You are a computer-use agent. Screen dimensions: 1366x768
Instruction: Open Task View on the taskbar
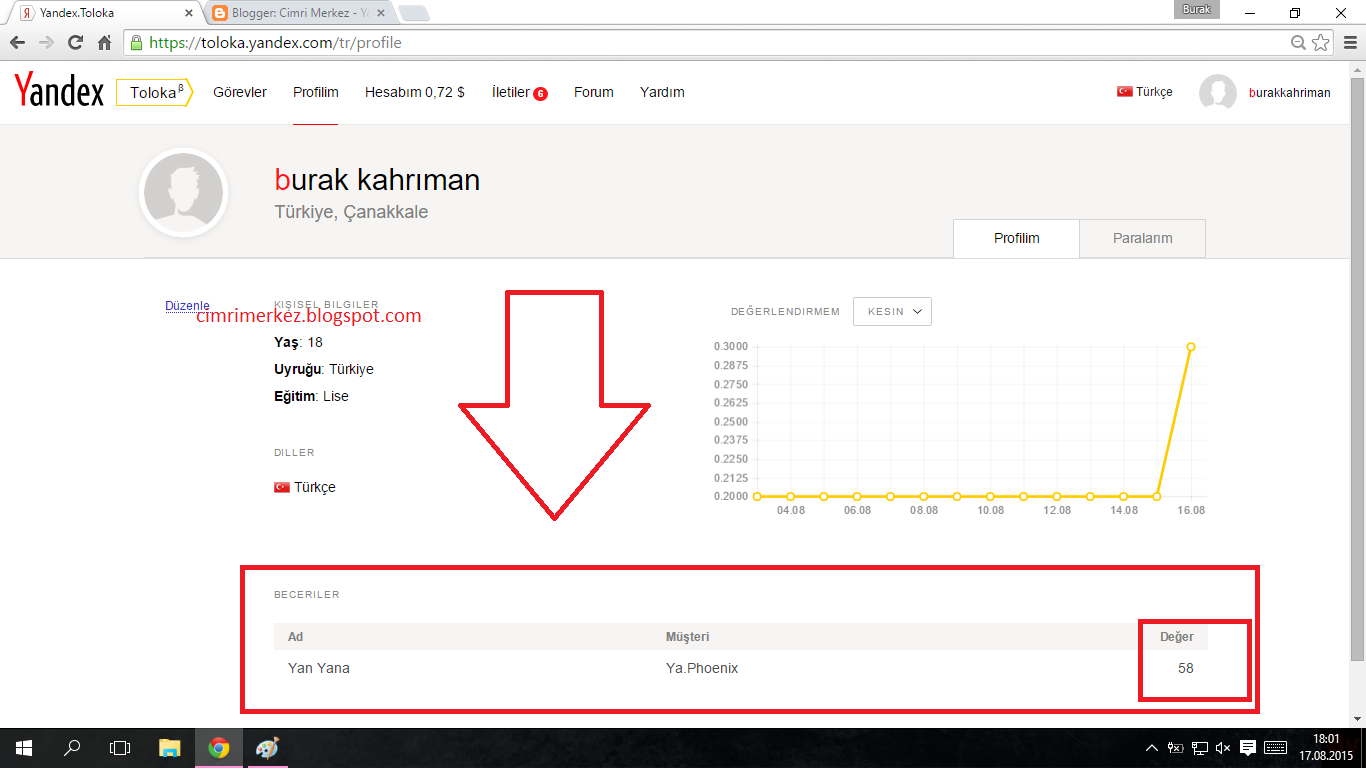120,747
